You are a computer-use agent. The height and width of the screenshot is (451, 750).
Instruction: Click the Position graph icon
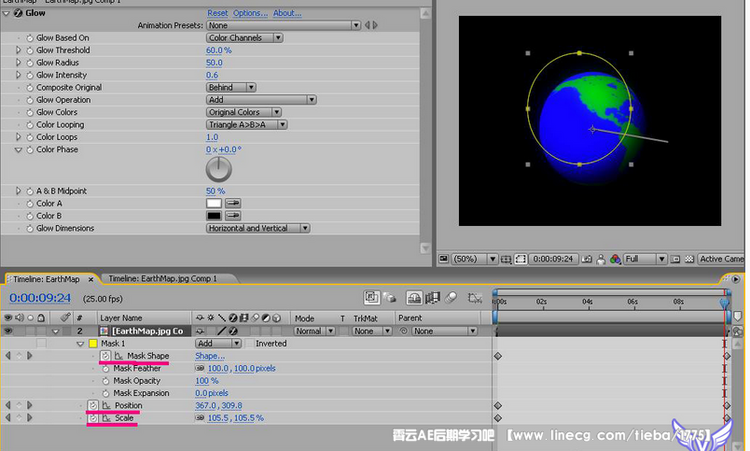coord(106,406)
